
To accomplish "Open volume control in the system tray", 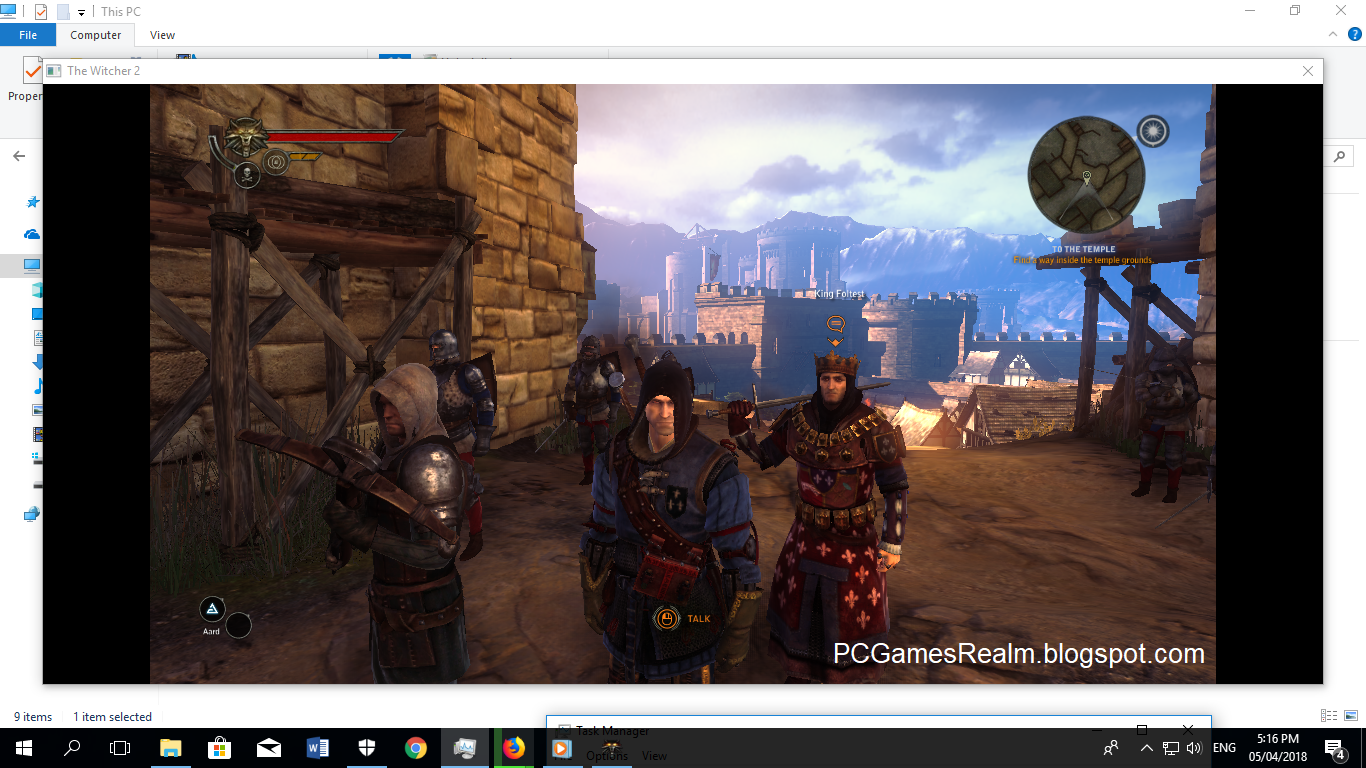I will (x=1194, y=748).
